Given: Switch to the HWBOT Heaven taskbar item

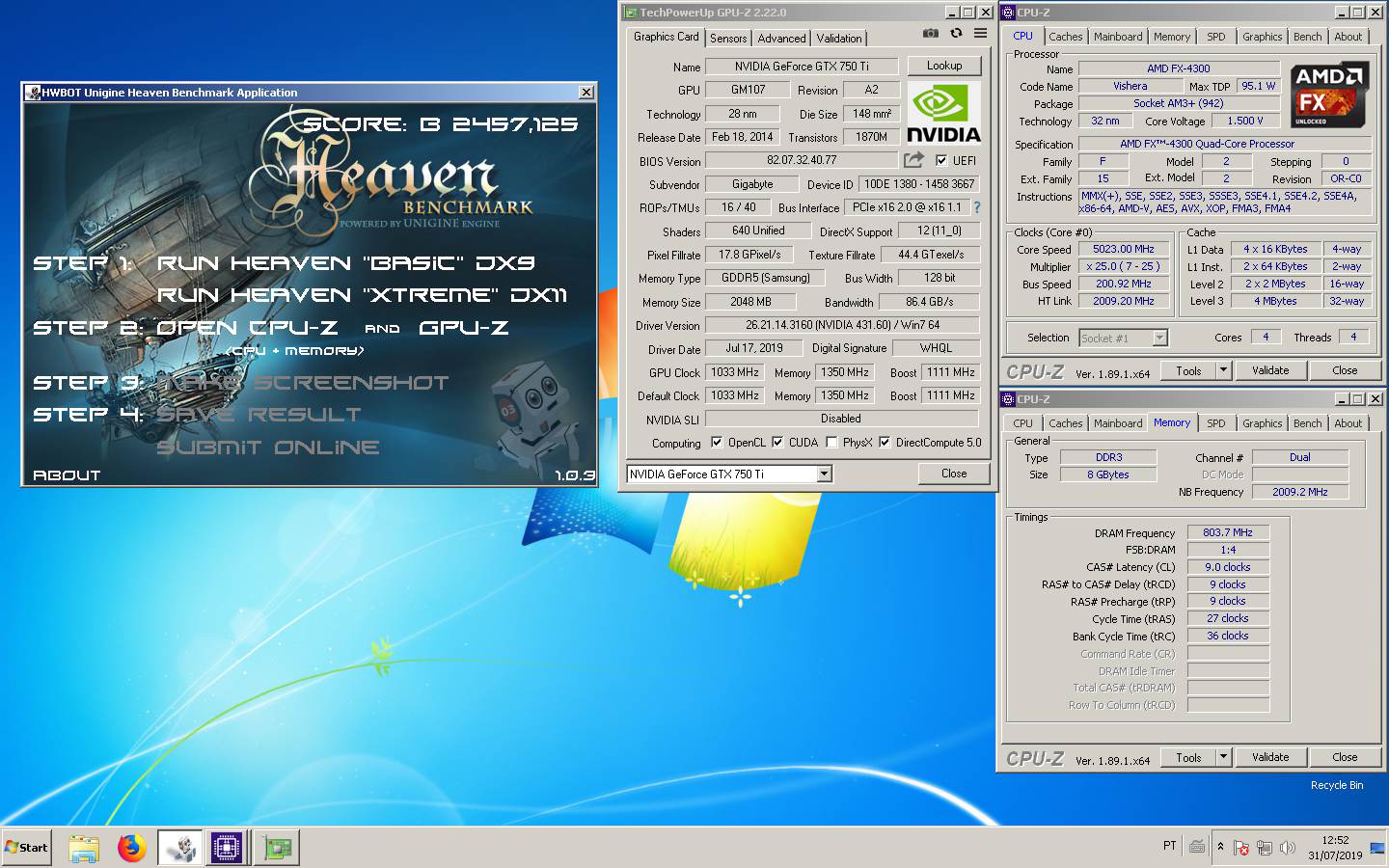Looking at the screenshot, I should [180, 848].
